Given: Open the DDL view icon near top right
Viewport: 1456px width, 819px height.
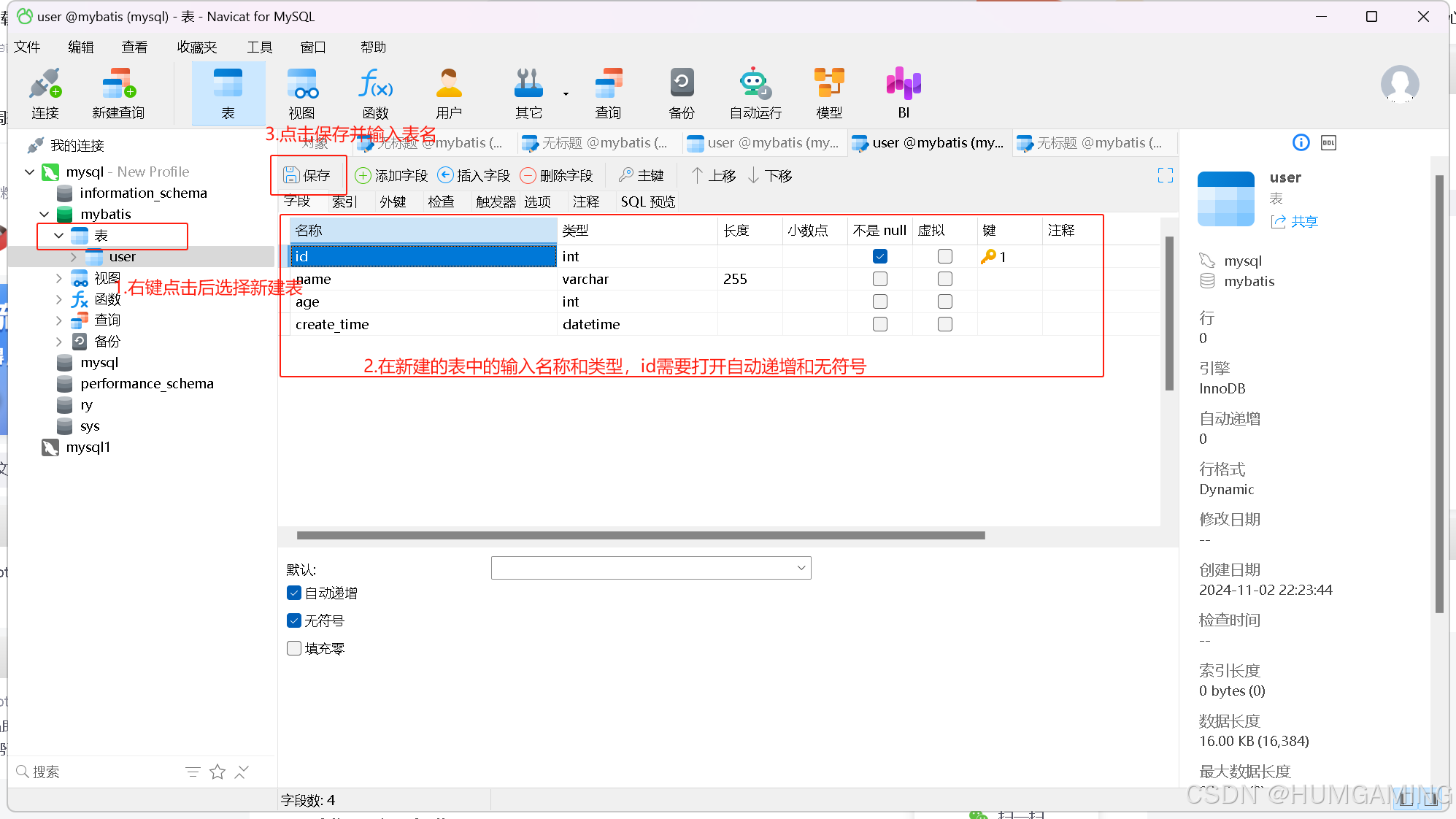Looking at the screenshot, I should [x=1328, y=142].
